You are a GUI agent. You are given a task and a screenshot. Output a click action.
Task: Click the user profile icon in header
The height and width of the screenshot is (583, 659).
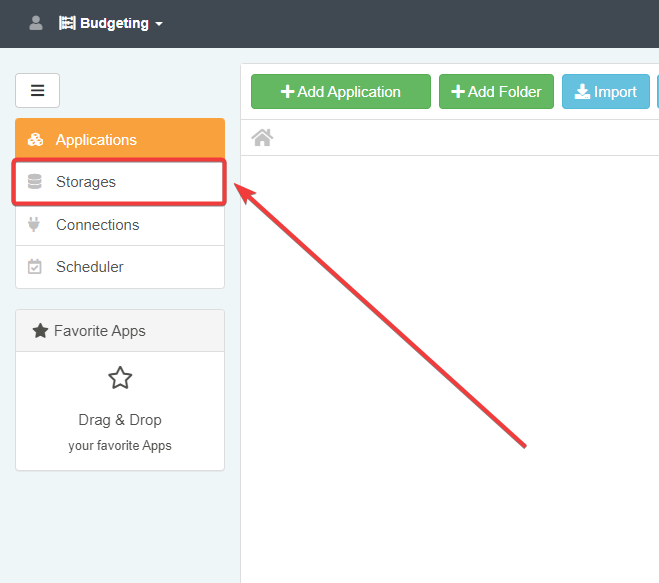pos(36,23)
